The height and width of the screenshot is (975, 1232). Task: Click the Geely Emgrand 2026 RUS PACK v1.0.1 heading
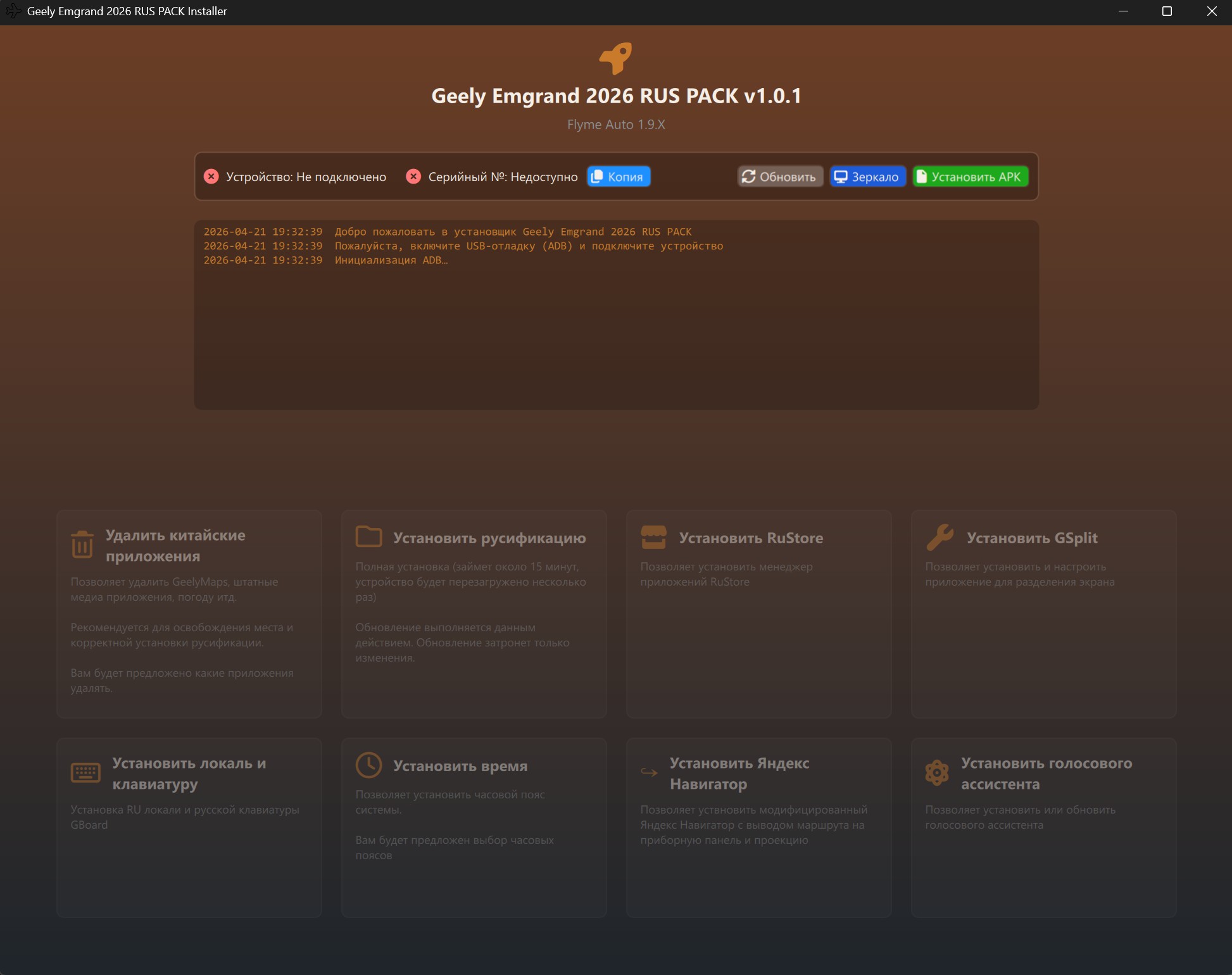pyautogui.click(x=616, y=96)
